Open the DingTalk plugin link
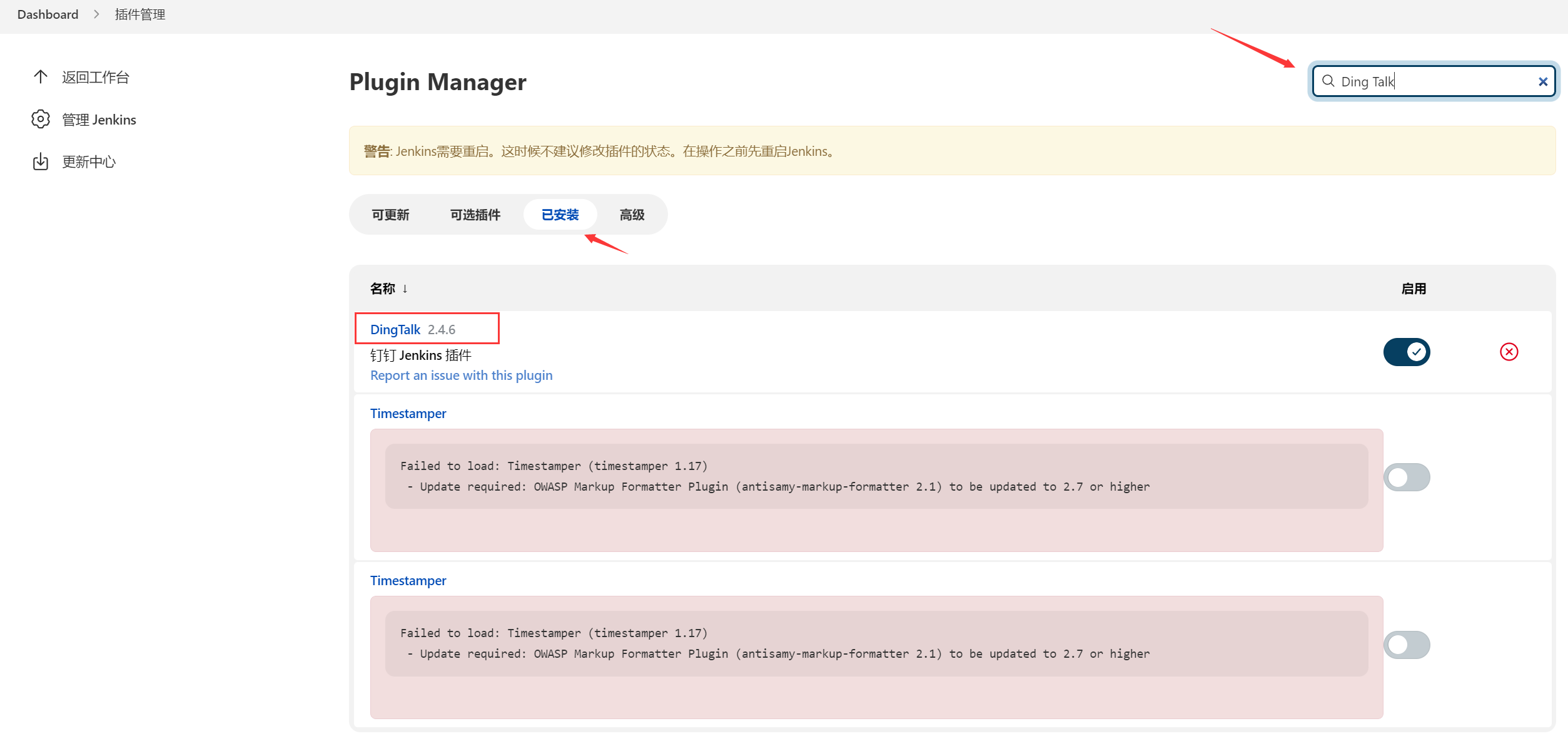This screenshot has width=1568, height=736. (x=395, y=329)
